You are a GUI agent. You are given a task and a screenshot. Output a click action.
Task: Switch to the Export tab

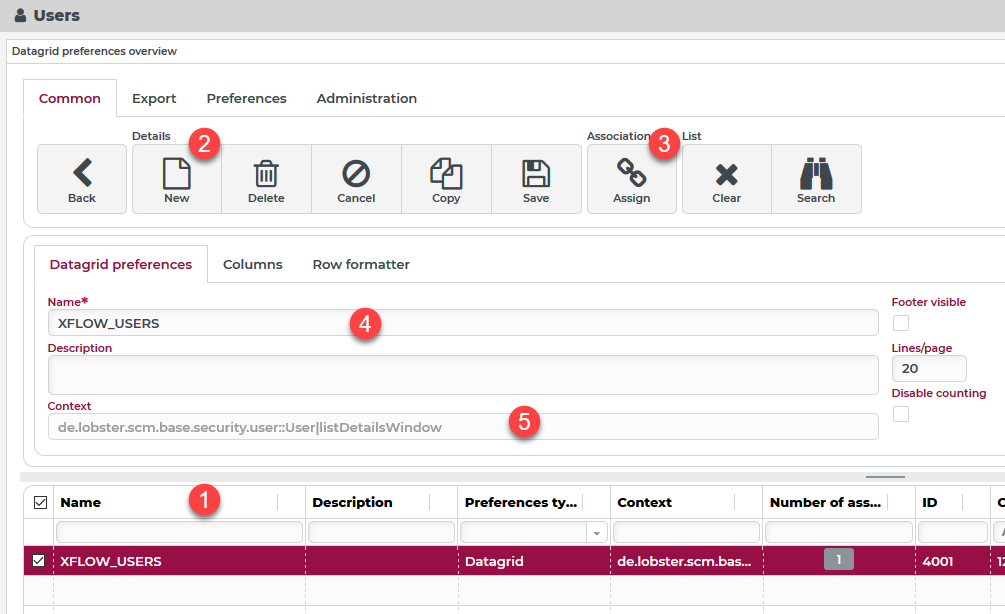click(154, 98)
